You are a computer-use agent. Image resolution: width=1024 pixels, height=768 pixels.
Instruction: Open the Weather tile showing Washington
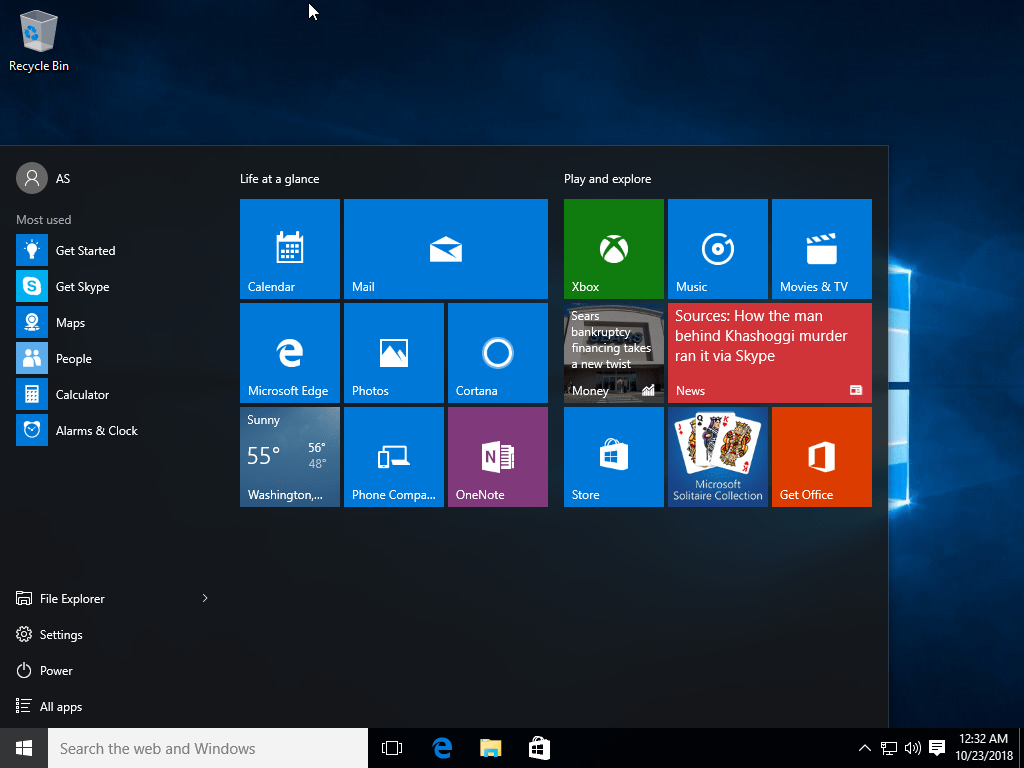pos(290,456)
